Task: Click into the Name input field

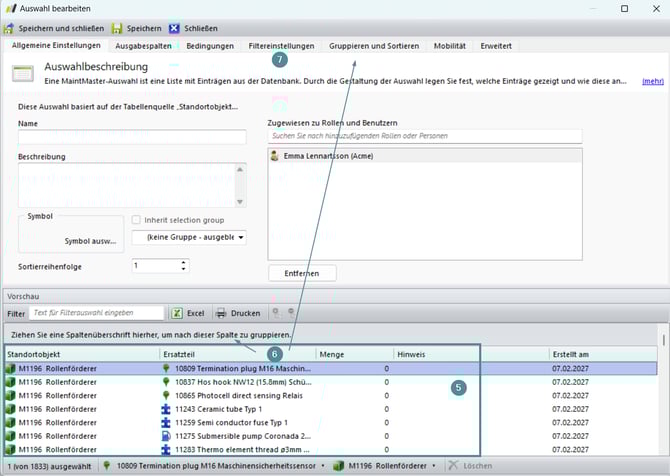Action: pyautogui.click(x=132, y=137)
